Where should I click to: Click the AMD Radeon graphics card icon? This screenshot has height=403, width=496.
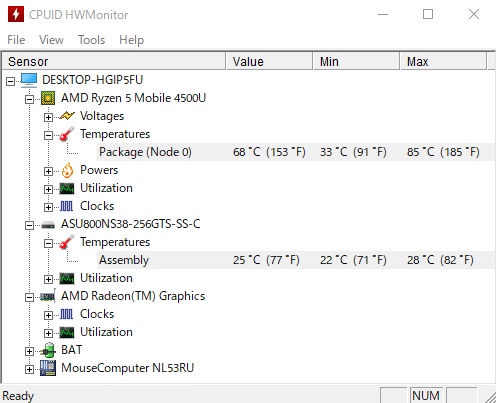48,296
